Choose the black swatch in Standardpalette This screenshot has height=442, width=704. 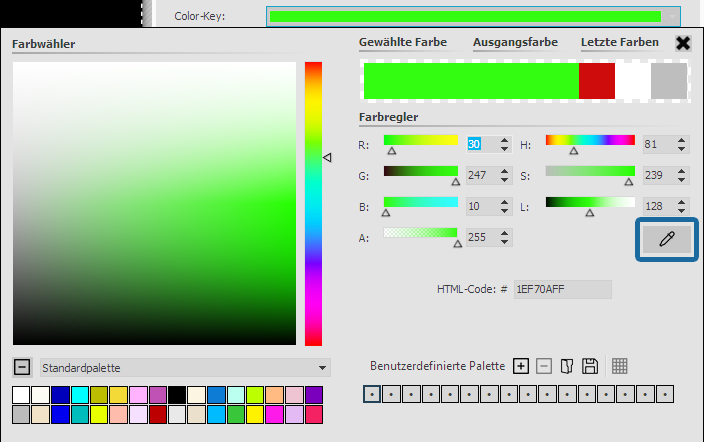tap(177, 395)
